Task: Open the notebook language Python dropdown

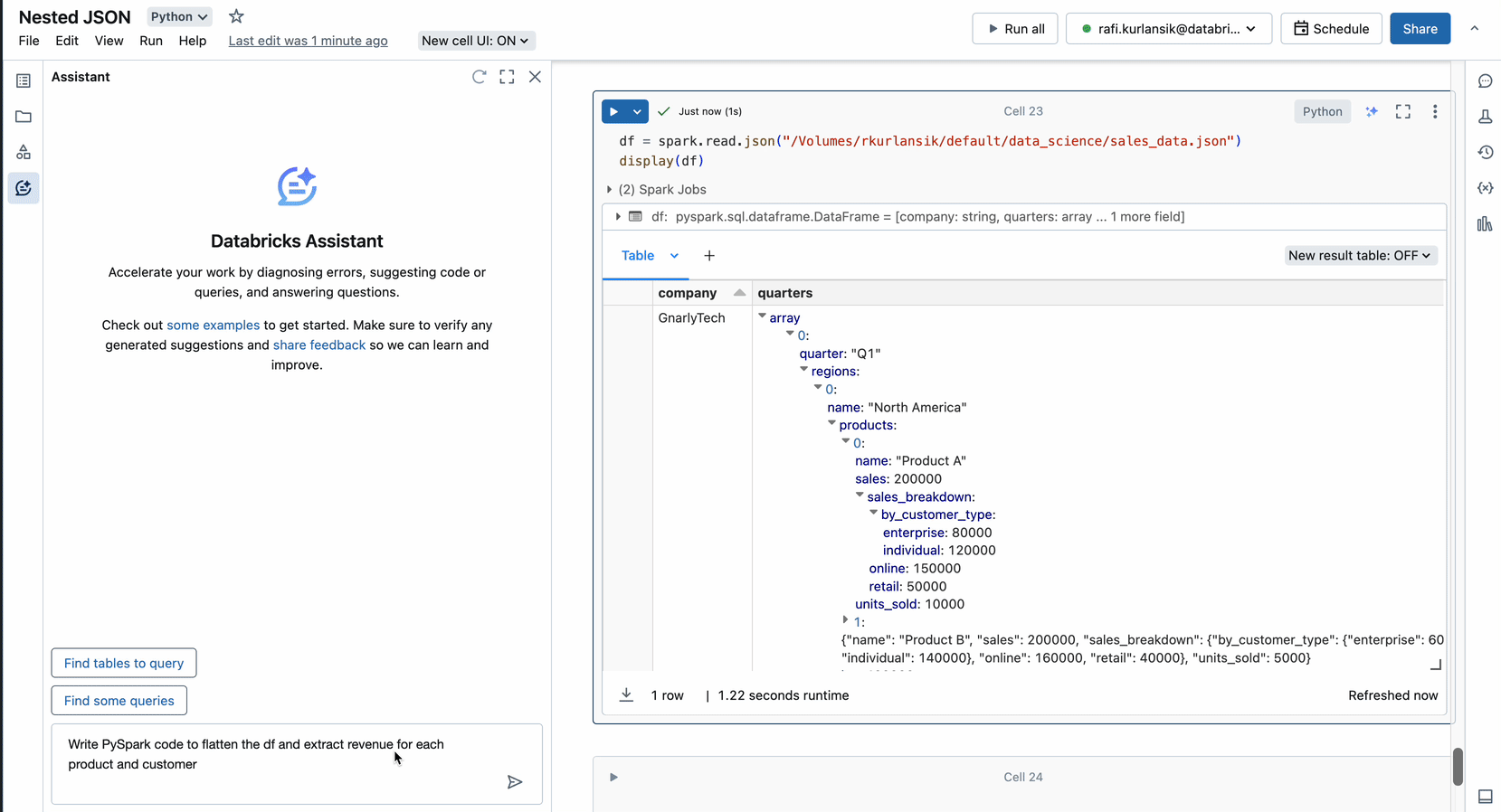Action: pos(179,16)
